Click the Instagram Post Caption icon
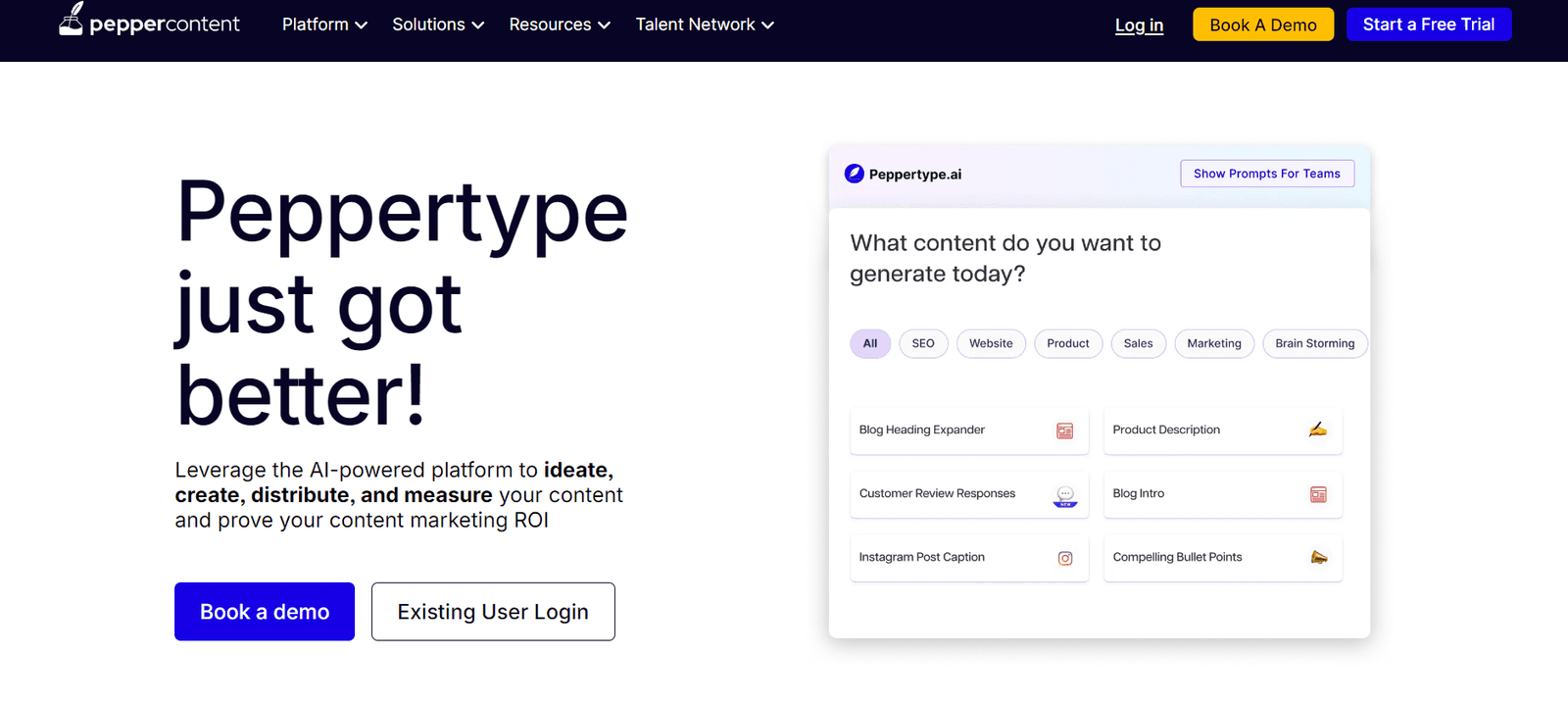 point(1064,558)
